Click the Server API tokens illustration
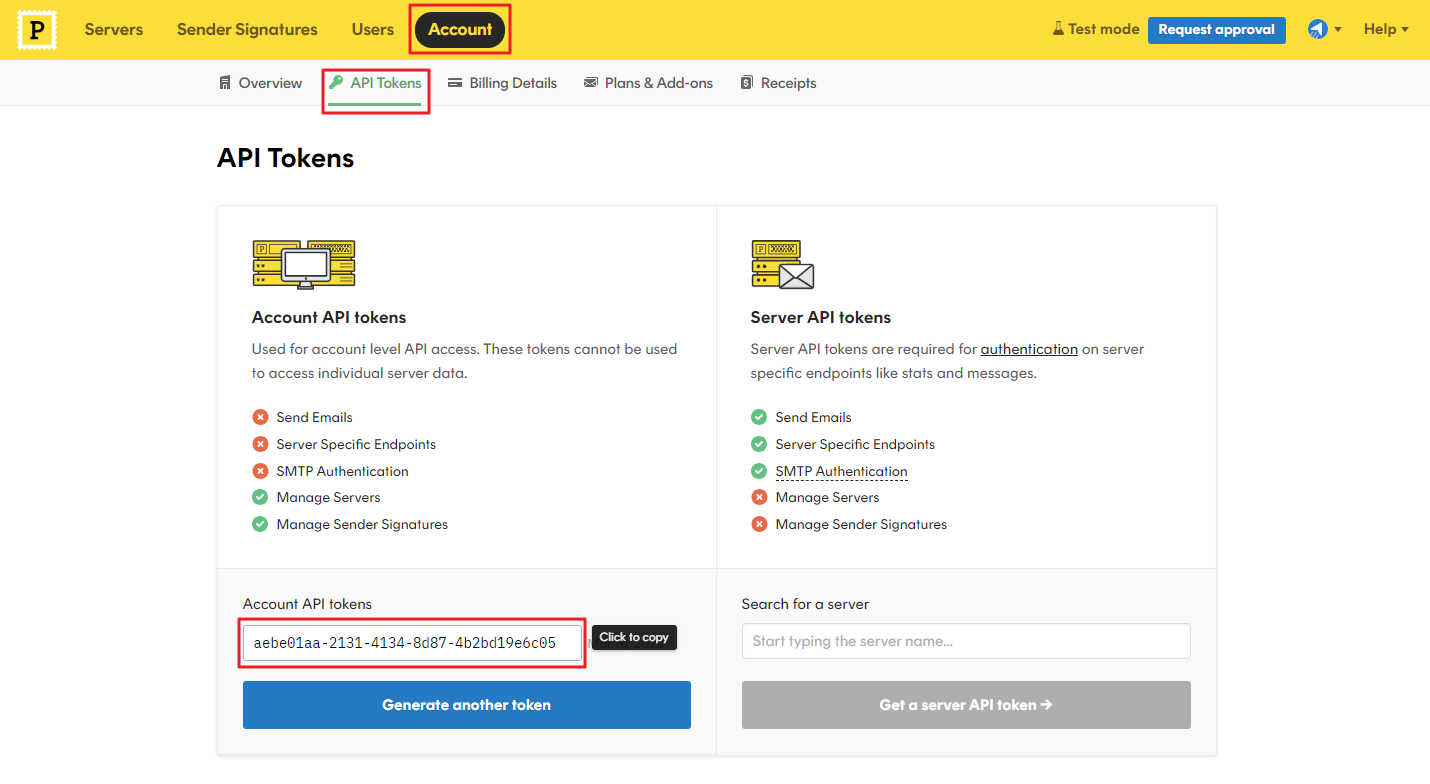Screen dimensions: 1430x784 [783, 264]
